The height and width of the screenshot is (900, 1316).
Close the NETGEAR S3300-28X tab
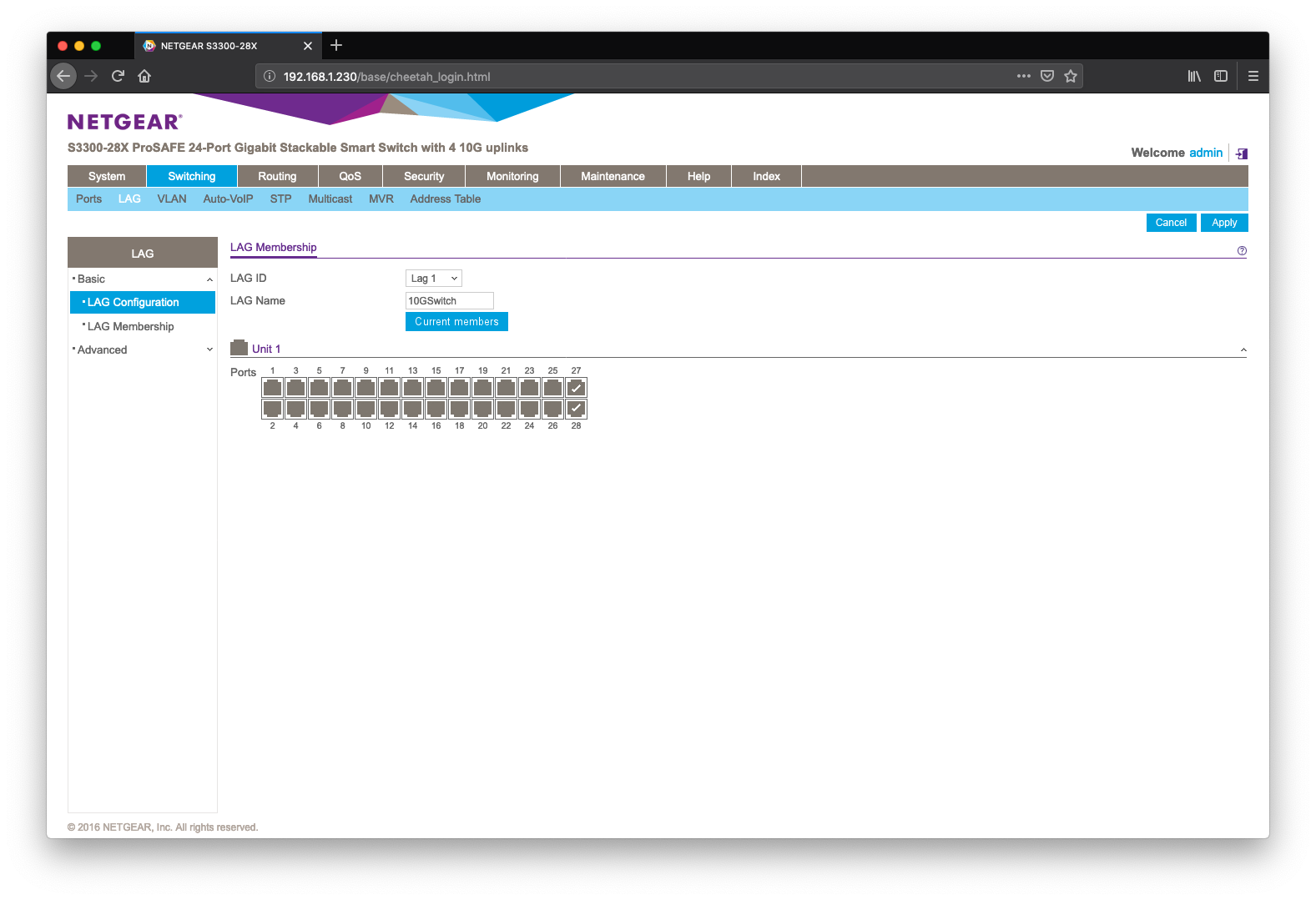[x=307, y=46]
